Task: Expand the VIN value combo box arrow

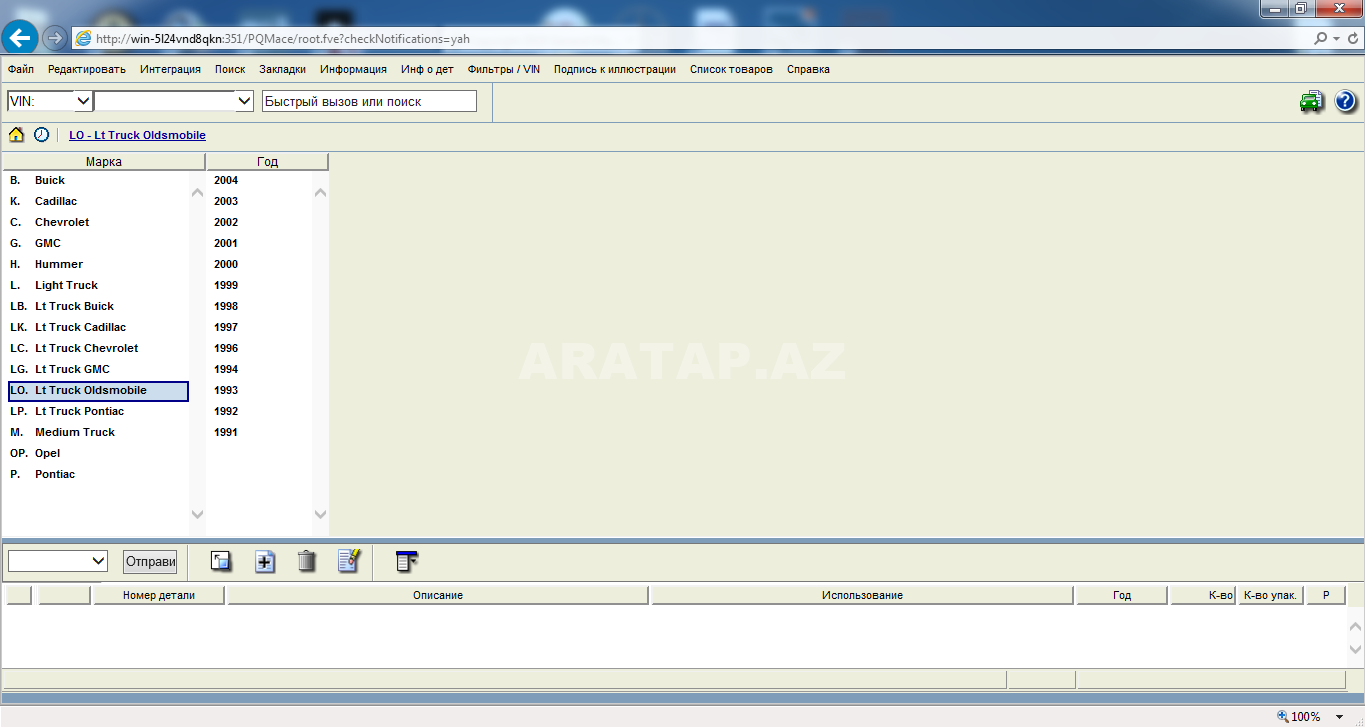Action: tap(244, 101)
